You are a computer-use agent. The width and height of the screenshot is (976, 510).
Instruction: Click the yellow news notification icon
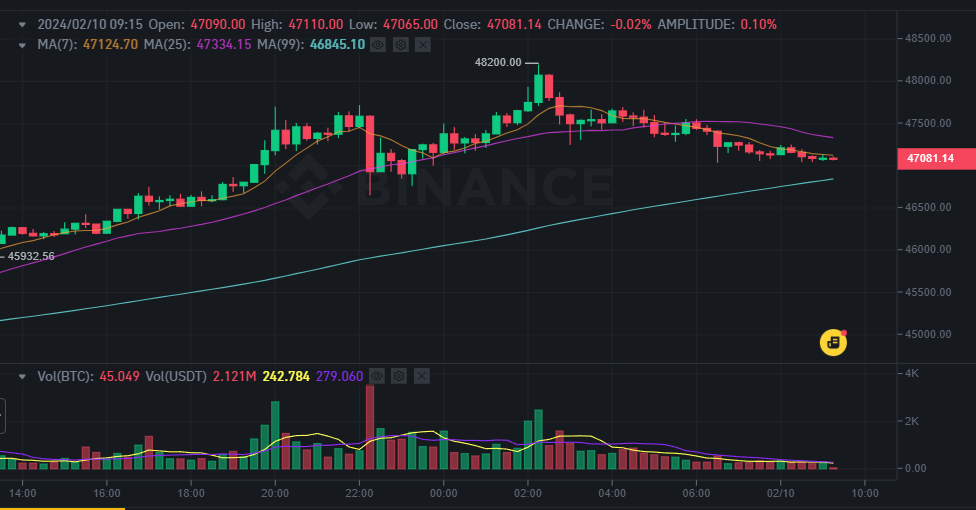(x=833, y=343)
